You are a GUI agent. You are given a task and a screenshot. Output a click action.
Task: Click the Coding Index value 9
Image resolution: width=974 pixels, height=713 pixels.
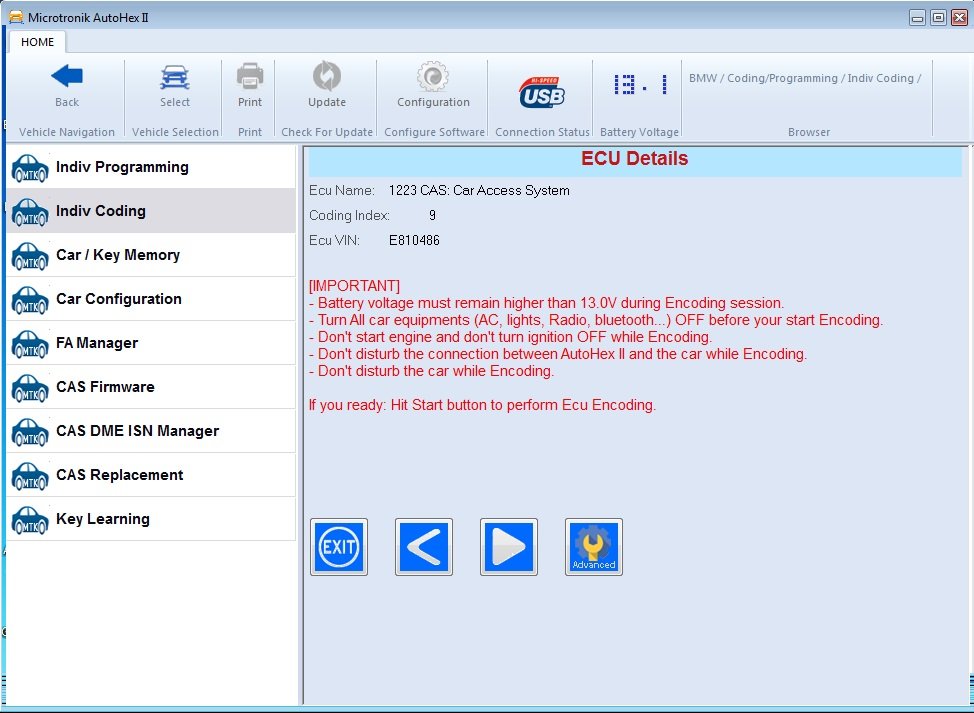[432, 216]
